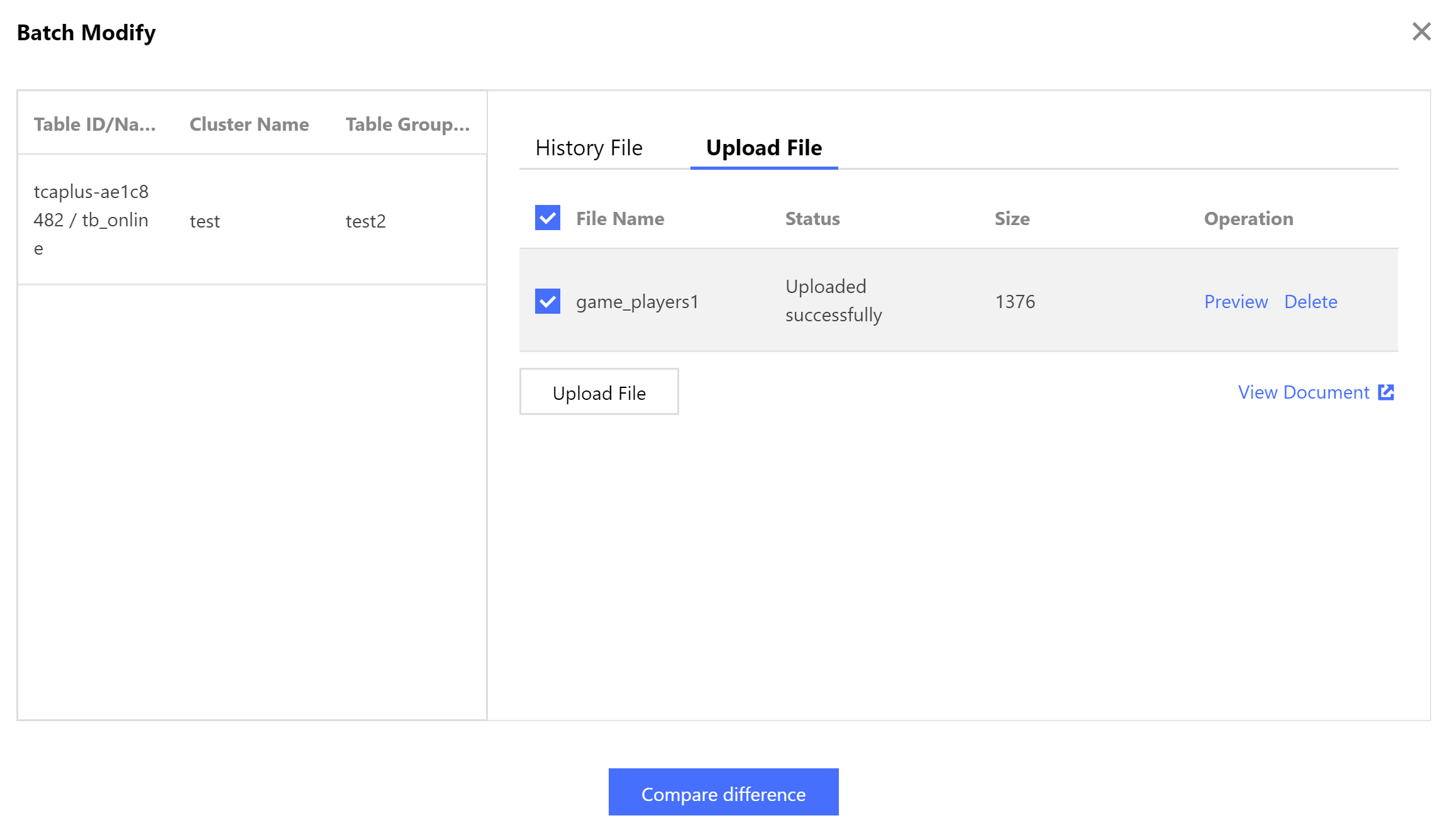Click the external link icon beside View Document

click(x=1386, y=392)
